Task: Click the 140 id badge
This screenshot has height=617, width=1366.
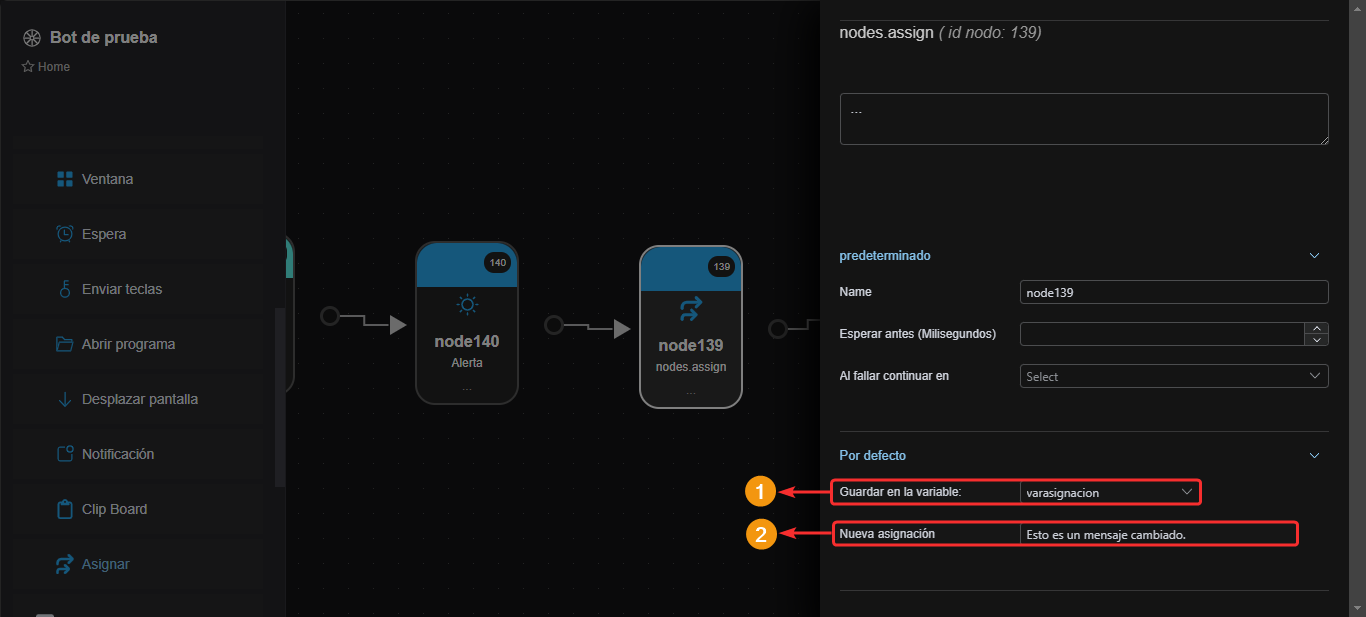Action: tap(498, 263)
